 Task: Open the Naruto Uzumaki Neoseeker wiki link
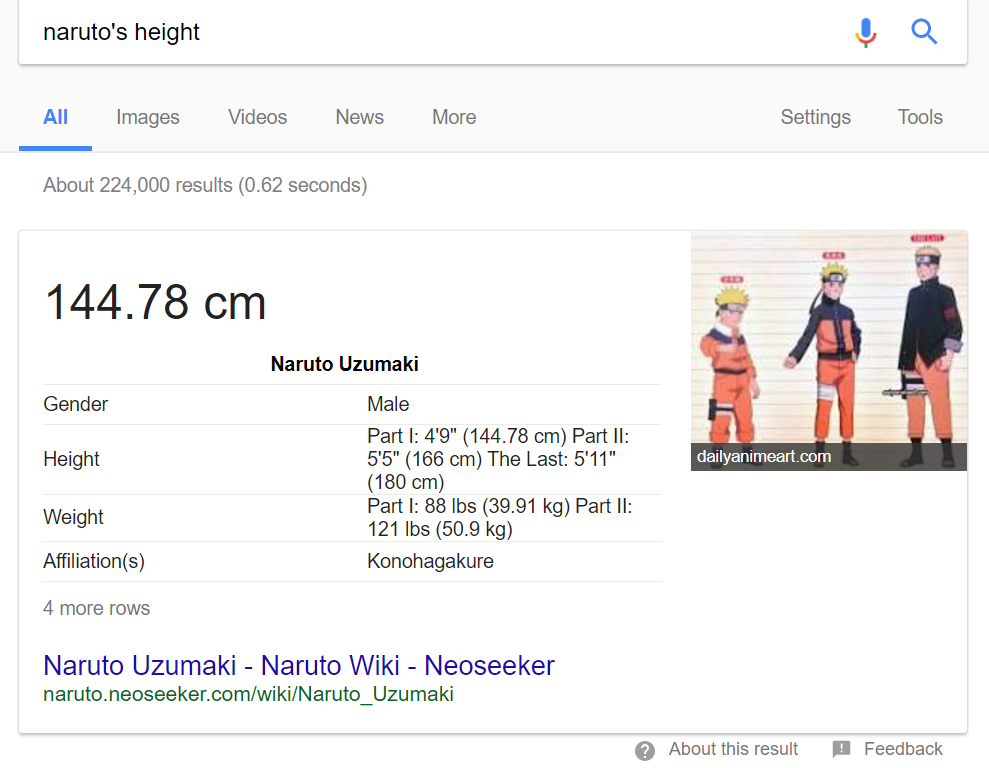[x=299, y=665]
